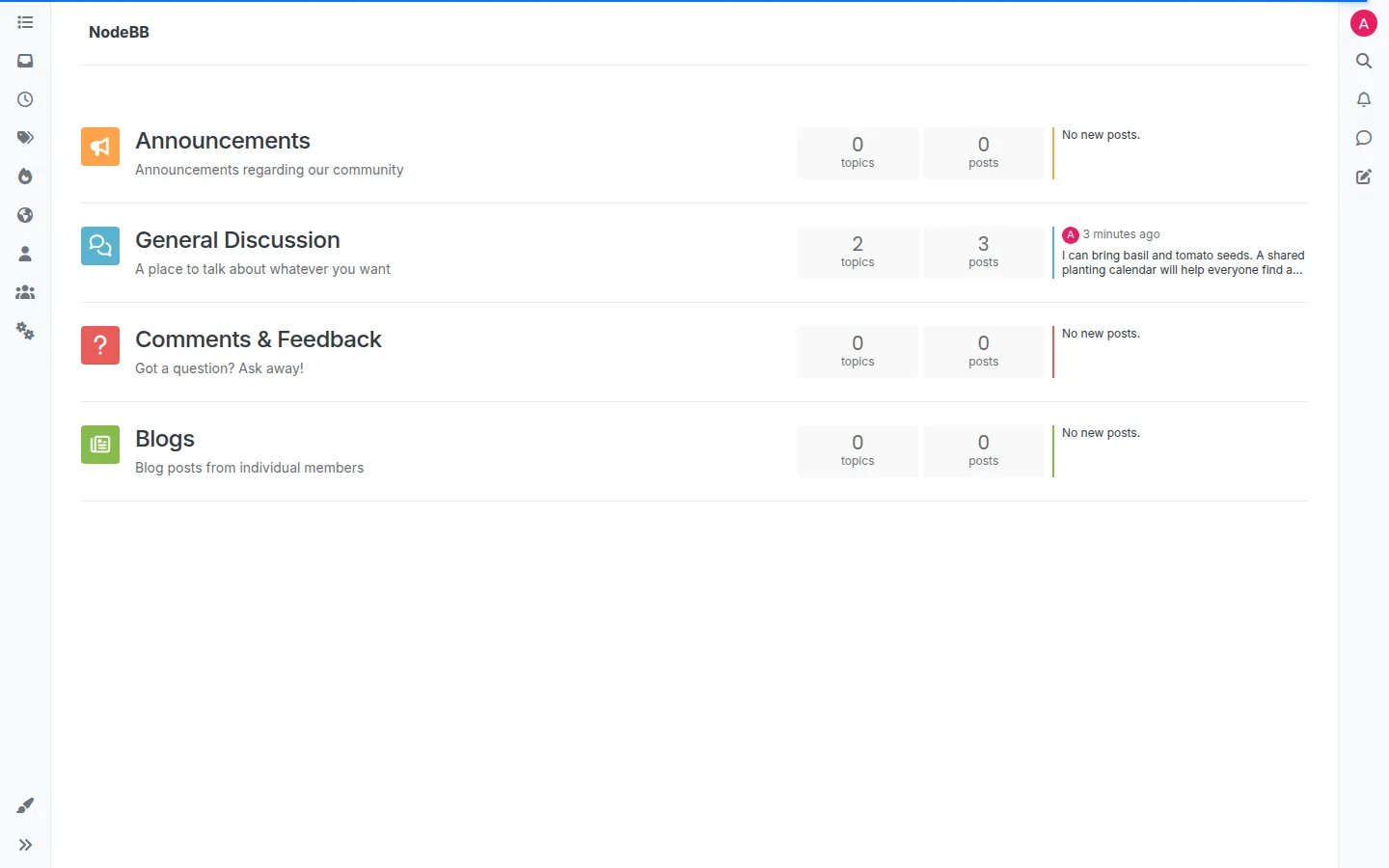
Task: Open the skin paintbrush icon
Action: tap(25, 805)
